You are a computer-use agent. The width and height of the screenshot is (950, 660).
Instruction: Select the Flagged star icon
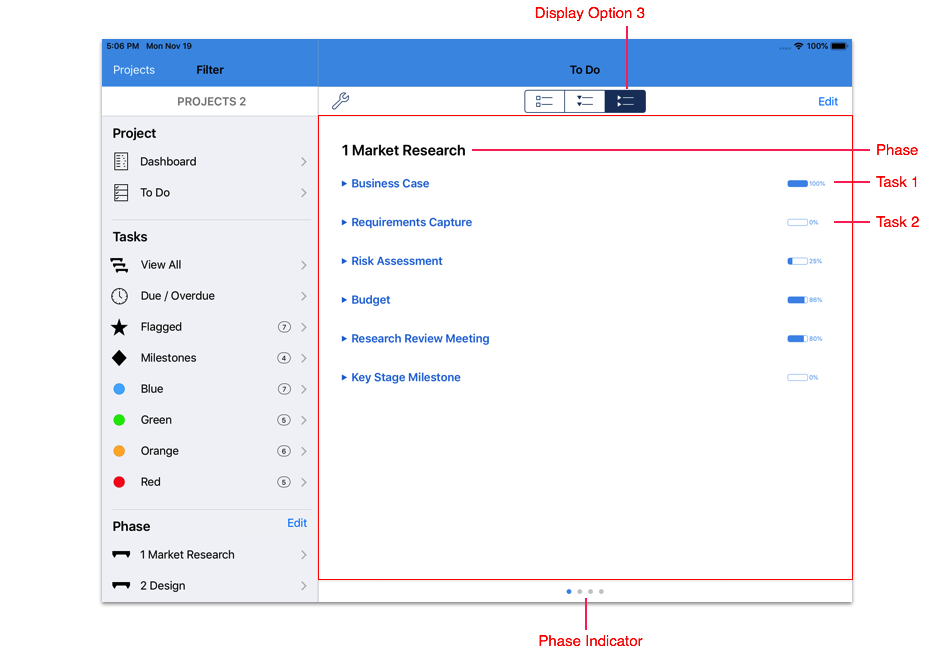(120, 327)
